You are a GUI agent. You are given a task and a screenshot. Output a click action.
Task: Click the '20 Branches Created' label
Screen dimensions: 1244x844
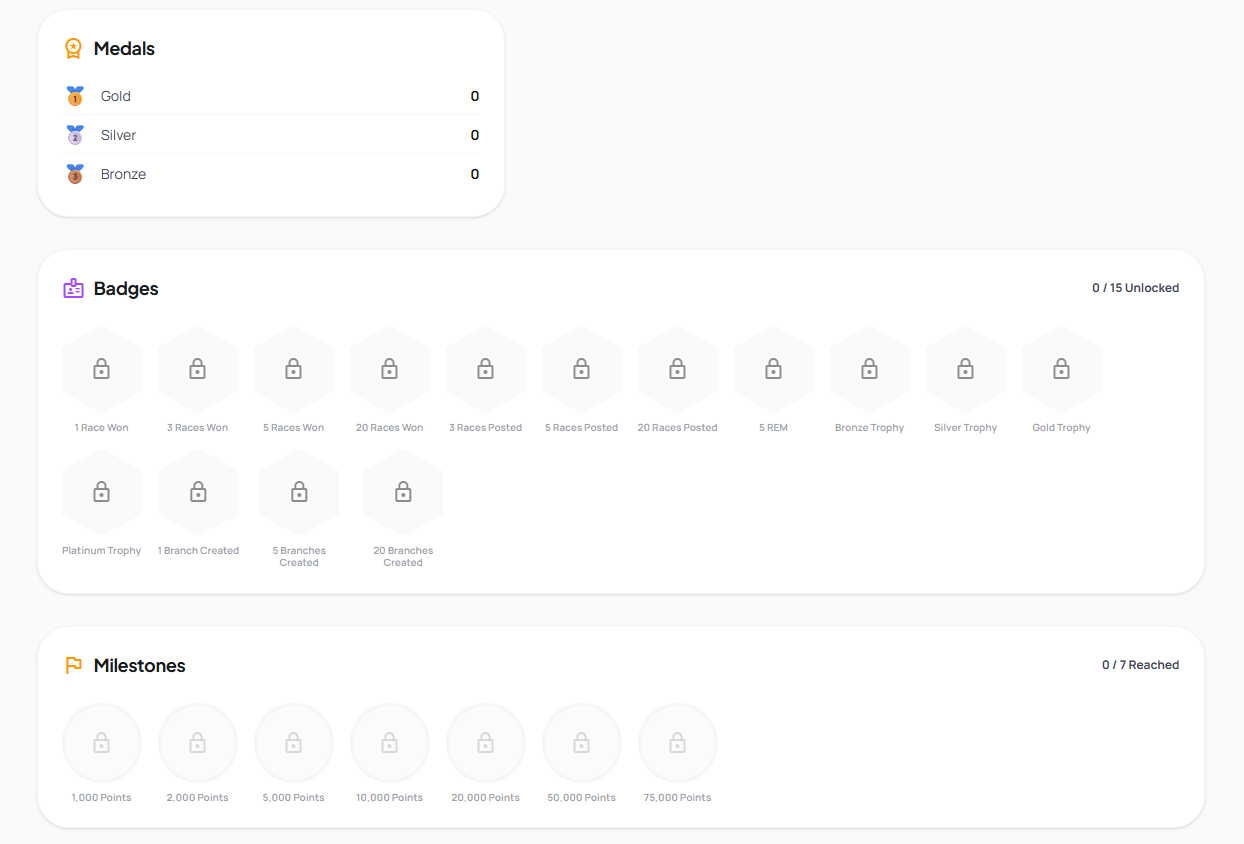pyautogui.click(x=403, y=557)
